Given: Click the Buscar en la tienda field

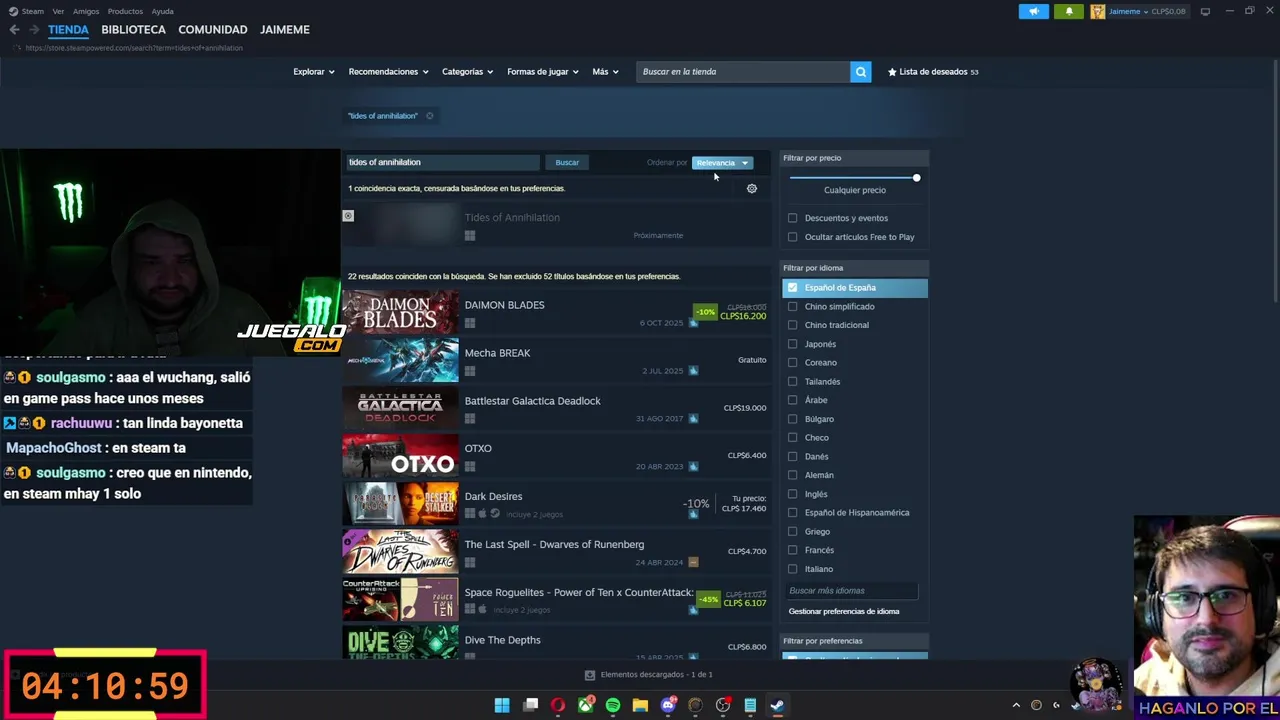Looking at the screenshot, I should 743,72.
